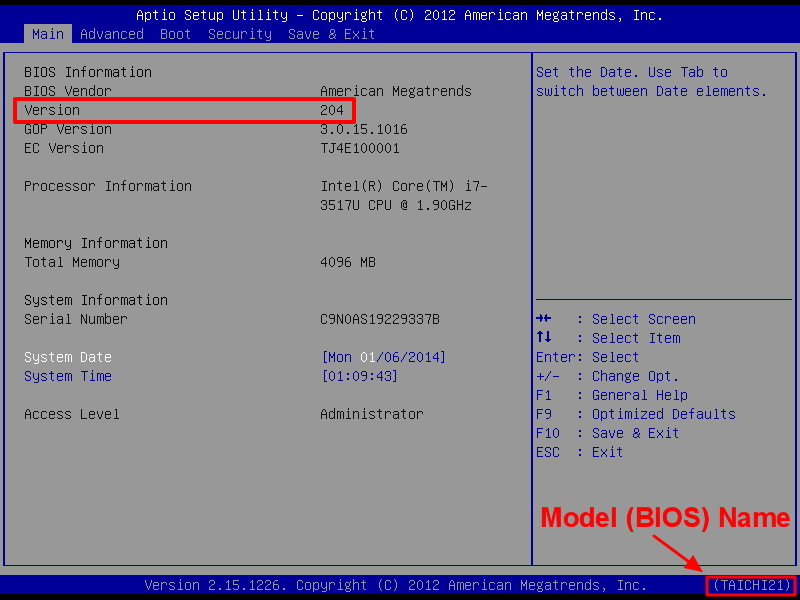Click the F1 General Help hint
The image size is (800, 600).
point(611,395)
